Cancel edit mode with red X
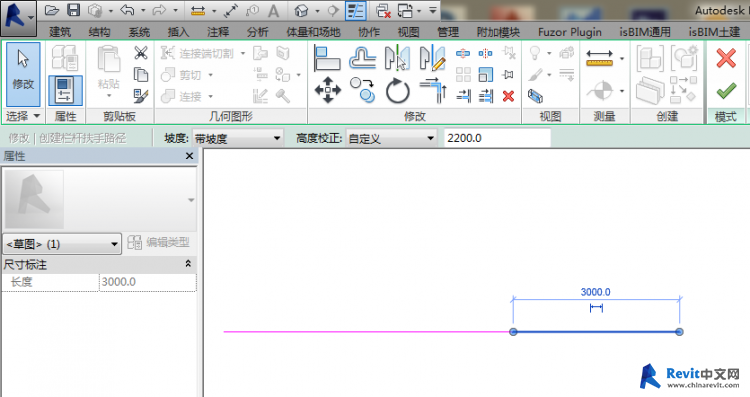This screenshot has height=397, width=750. point(726,58)
